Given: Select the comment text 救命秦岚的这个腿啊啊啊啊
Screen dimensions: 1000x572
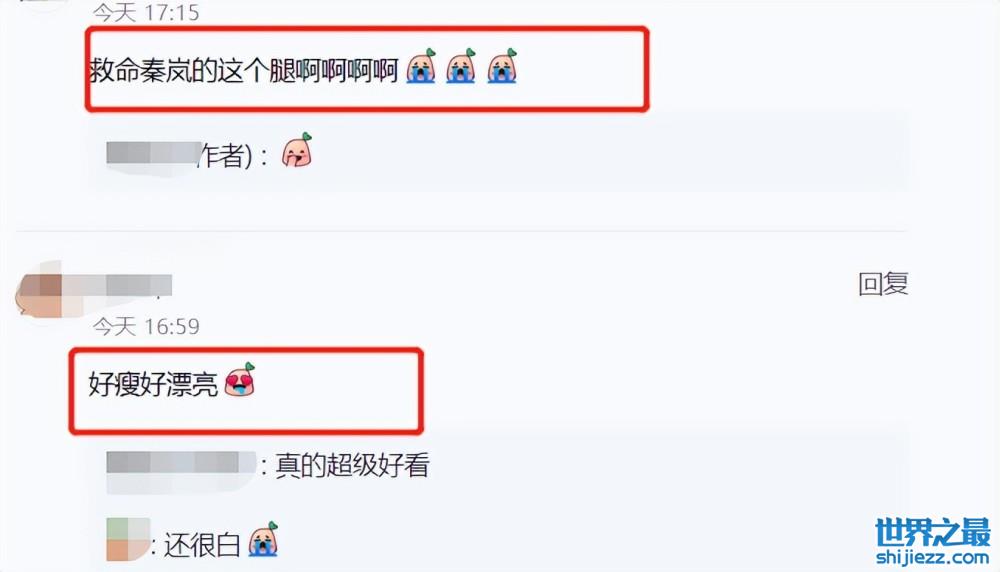Looking at the screenshot, I should (x=244, y=70).
